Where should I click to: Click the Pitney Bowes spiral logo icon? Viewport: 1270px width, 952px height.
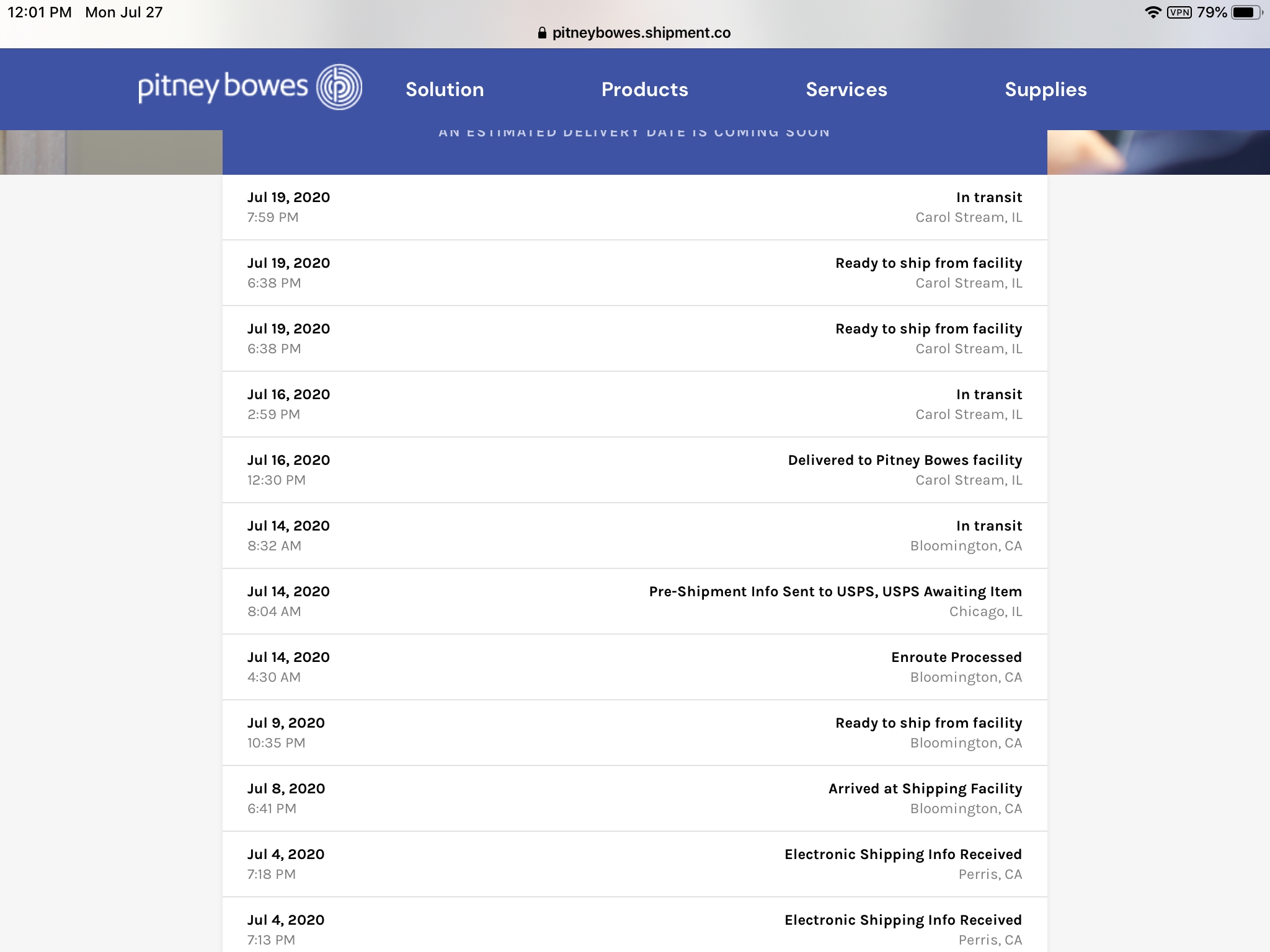[339, 87]
